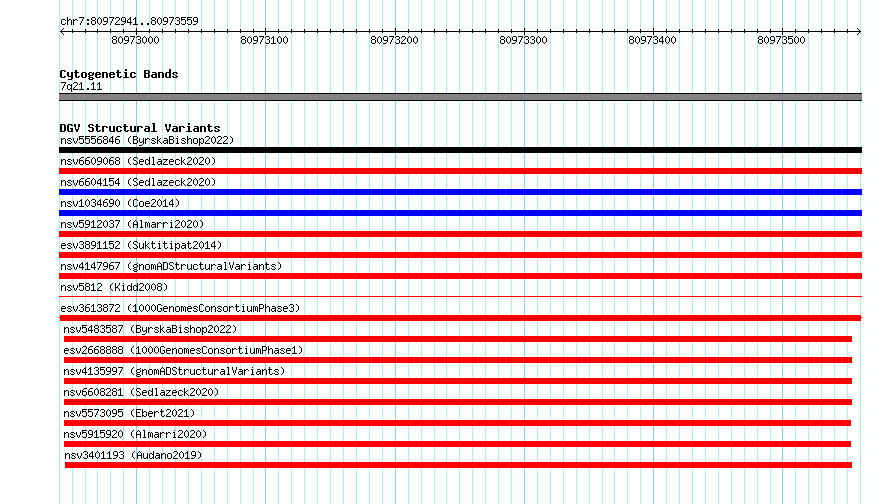Select the red nsv5483587 variant bar
890x504 pixels.
coord(457,339)
